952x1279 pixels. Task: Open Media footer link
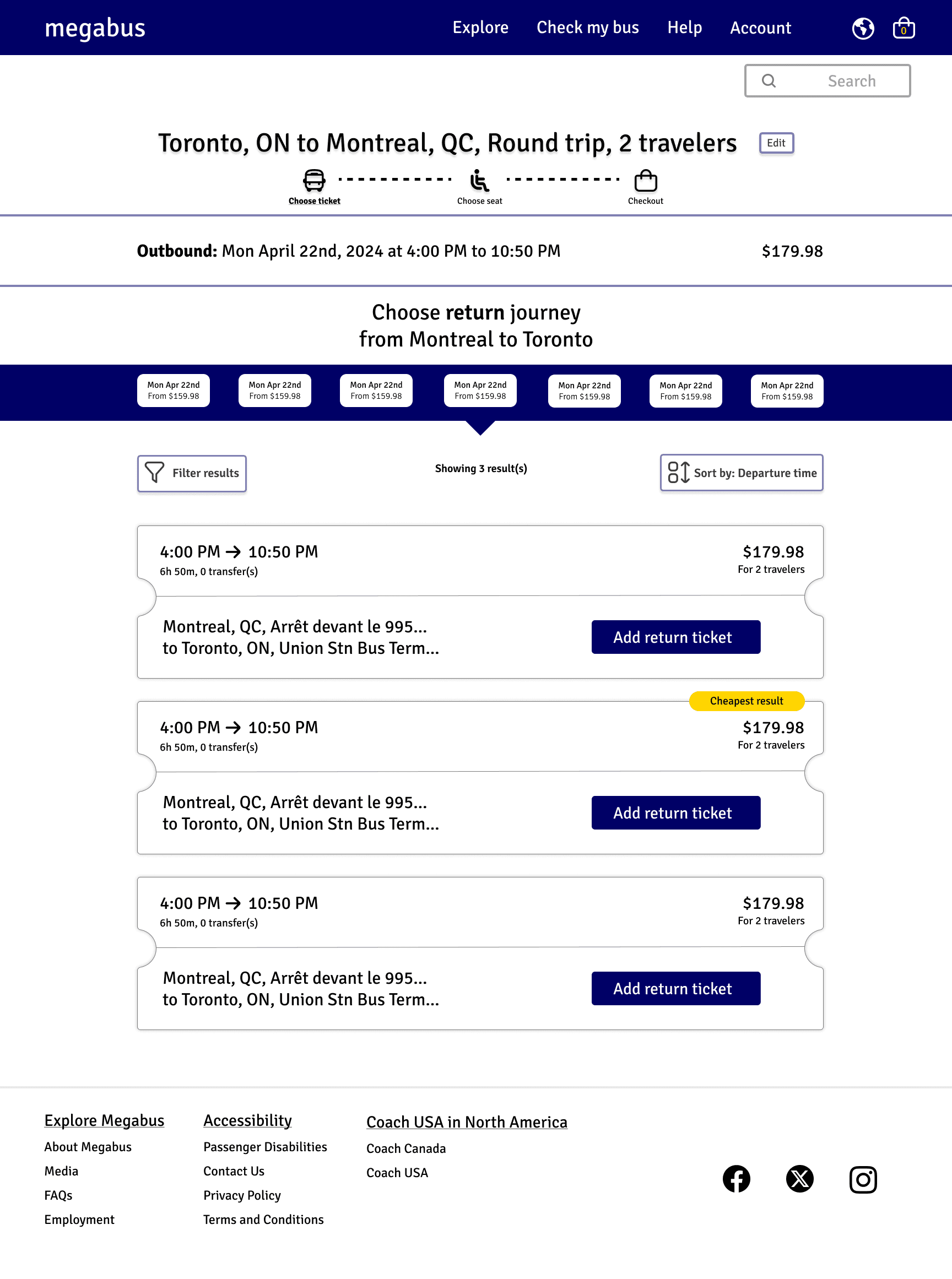61,1171
